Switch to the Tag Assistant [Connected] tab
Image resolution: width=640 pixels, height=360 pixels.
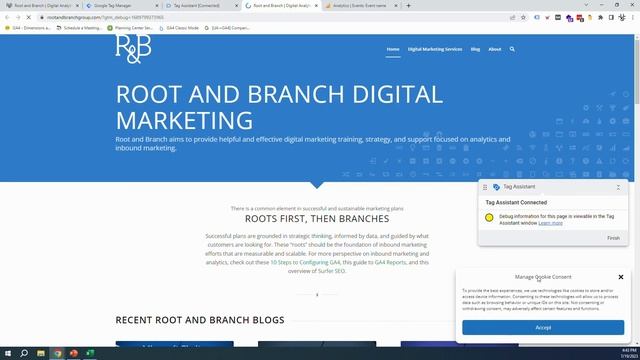click(x=202, y=6)
